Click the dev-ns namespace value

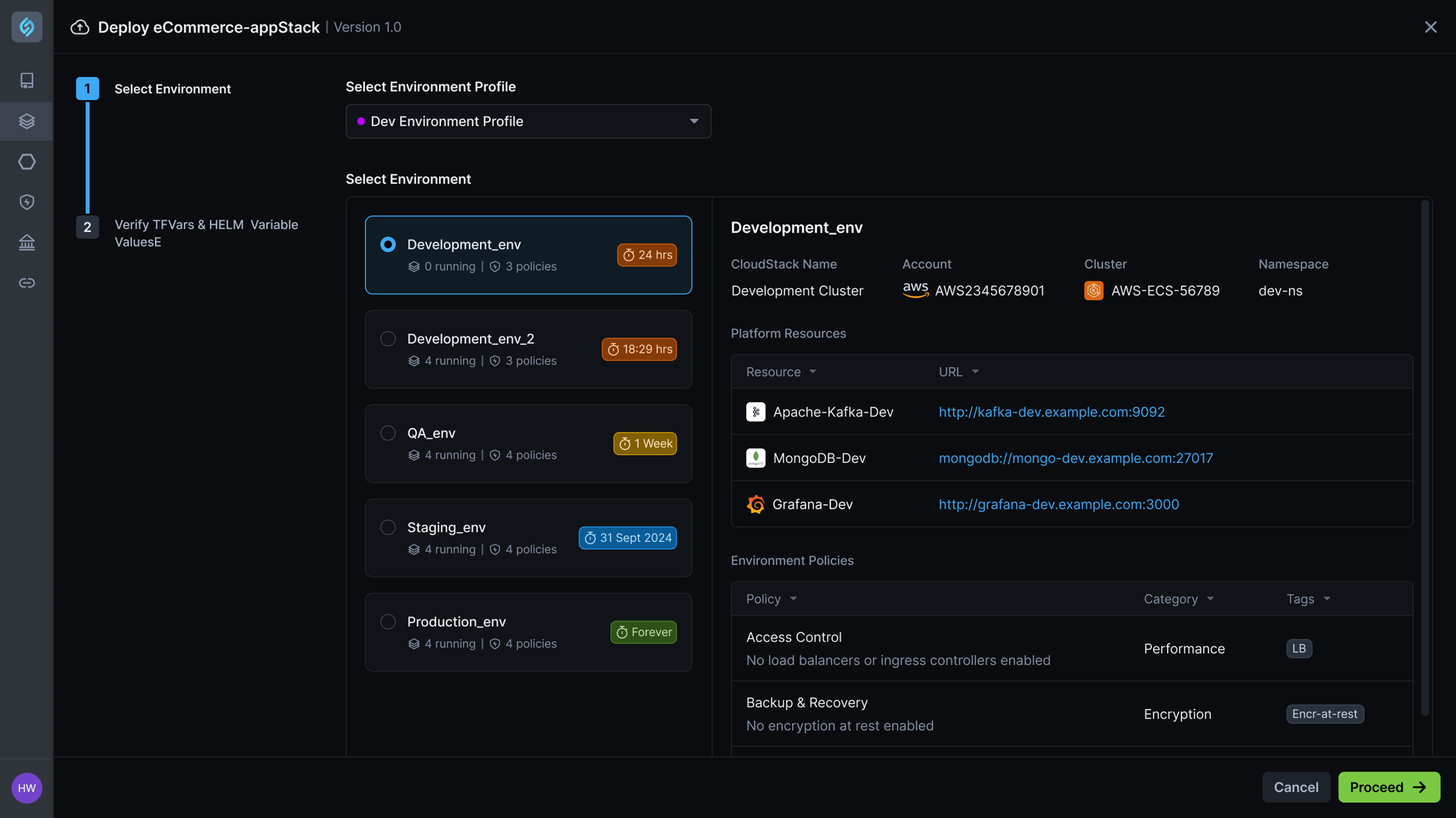tap(1280, 290)
